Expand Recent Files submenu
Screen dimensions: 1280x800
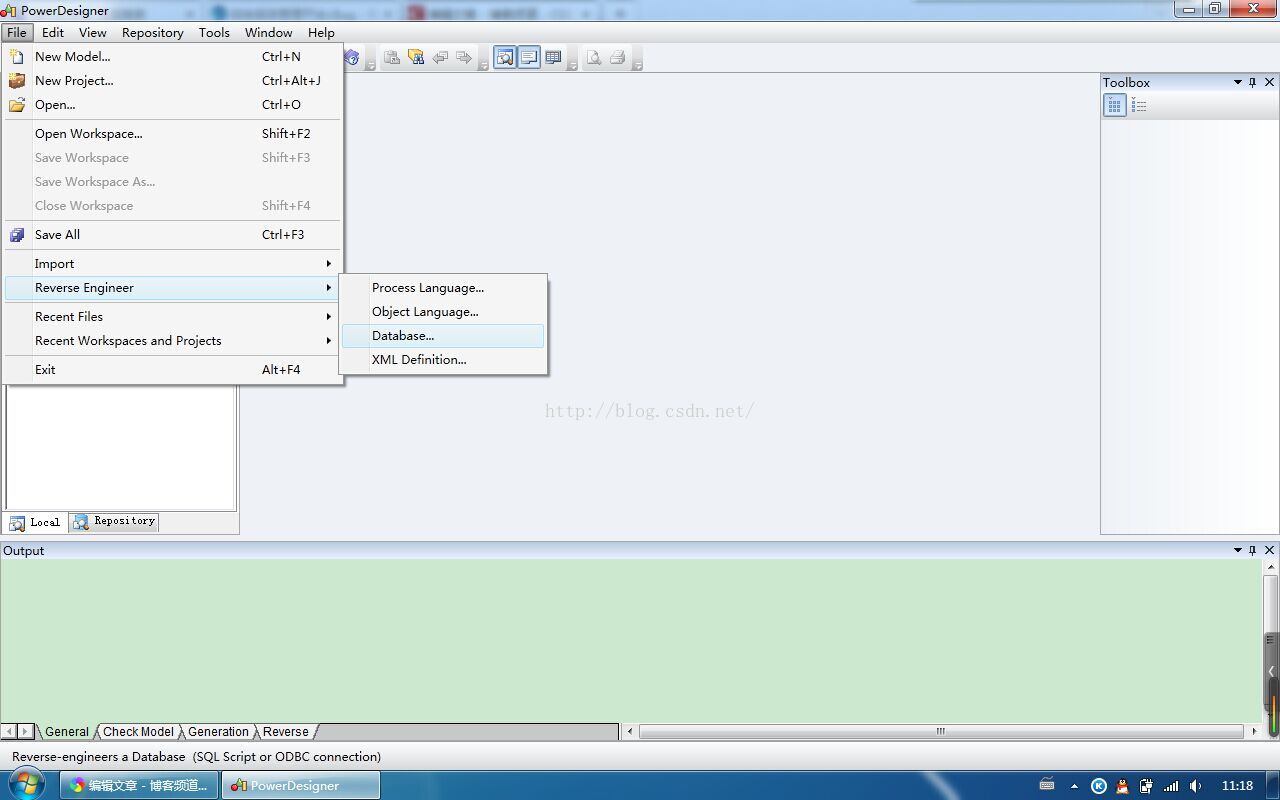(173, 317)
